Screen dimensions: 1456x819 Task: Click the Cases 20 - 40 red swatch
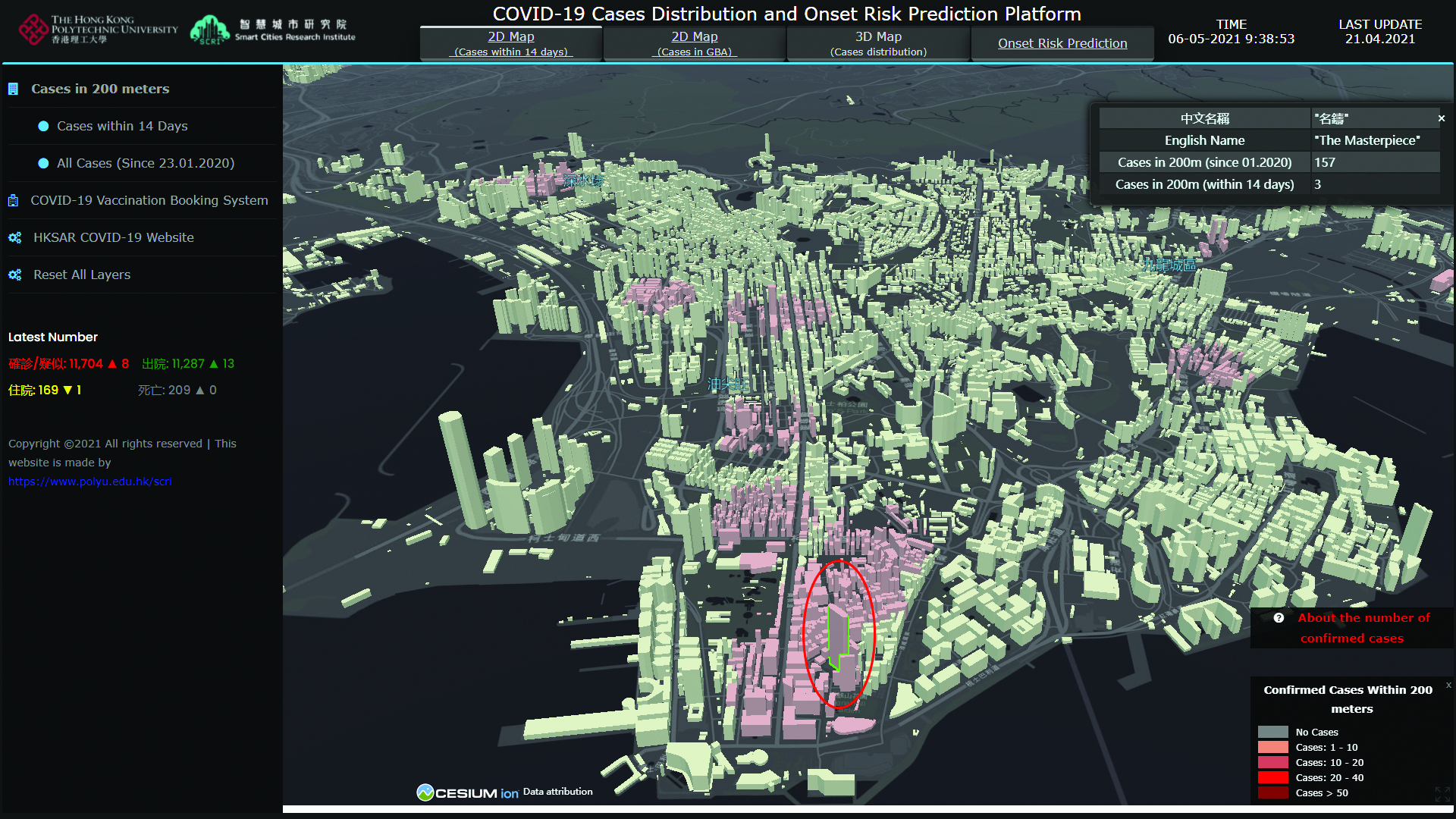1272,777
